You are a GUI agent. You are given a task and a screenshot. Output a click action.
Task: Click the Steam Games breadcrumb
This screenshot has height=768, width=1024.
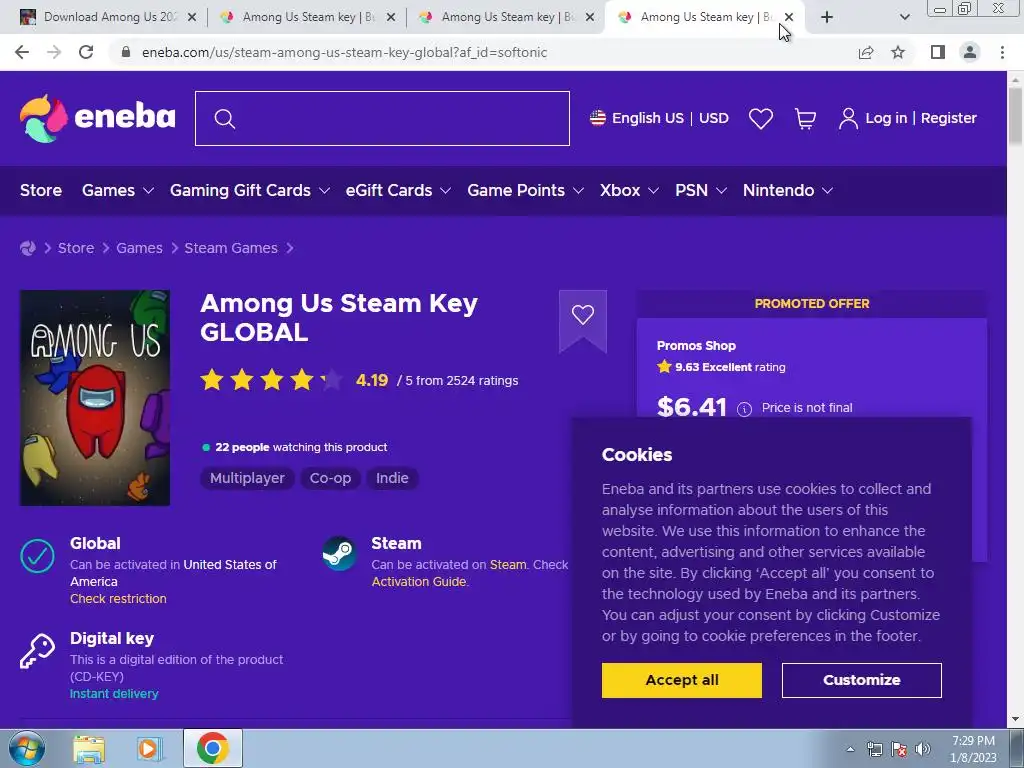click(x=231, y=248)
